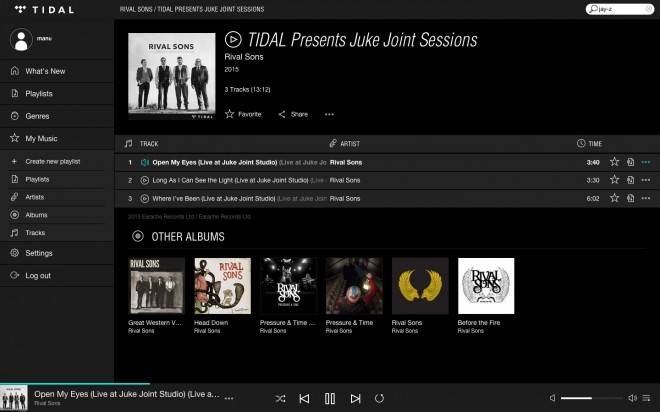Open options menu for track 2
The height and width of the screenshot is (412, 660).
[x=646, y=180]
